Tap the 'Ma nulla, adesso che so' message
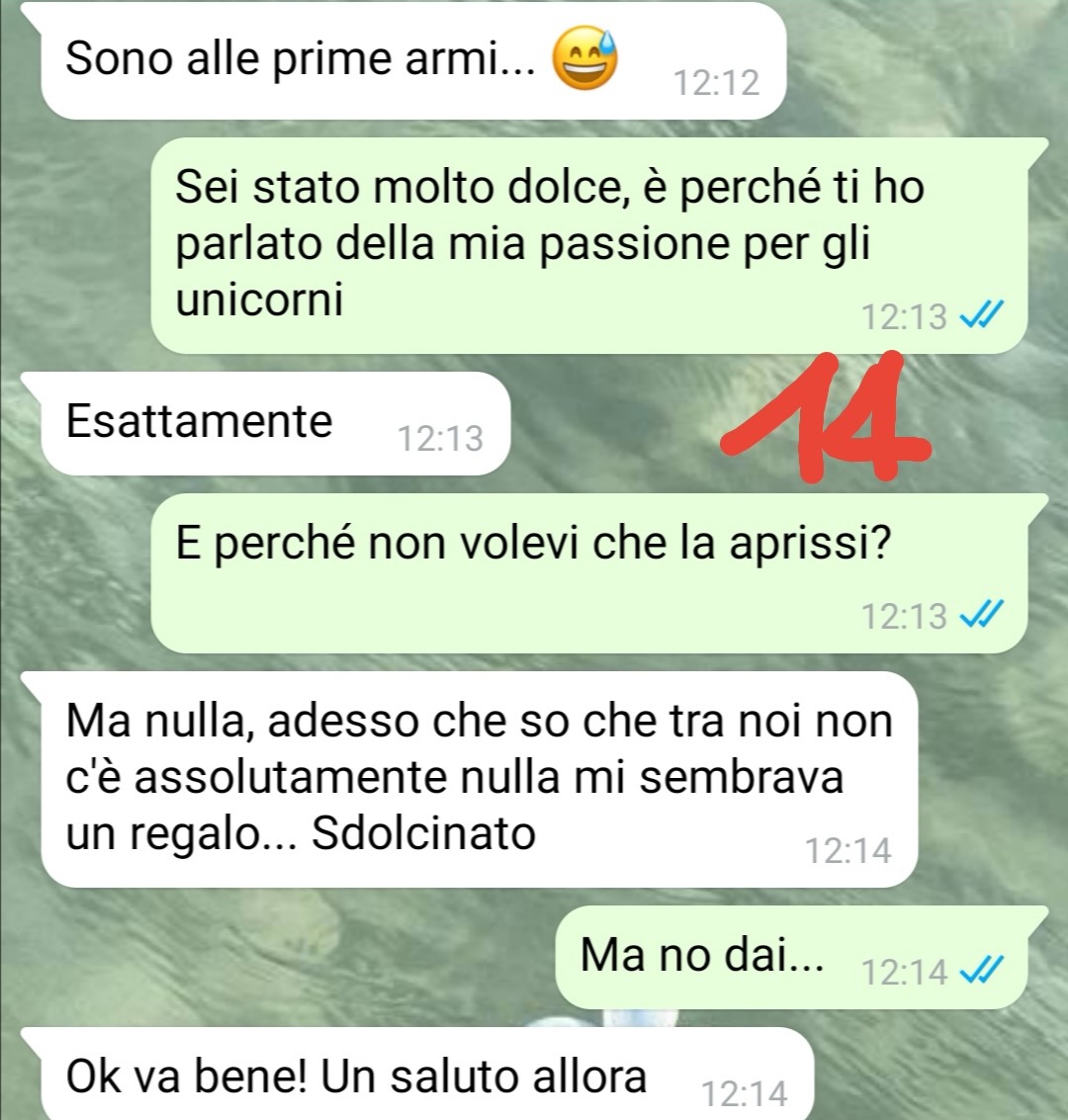 (x=480, y=779)
